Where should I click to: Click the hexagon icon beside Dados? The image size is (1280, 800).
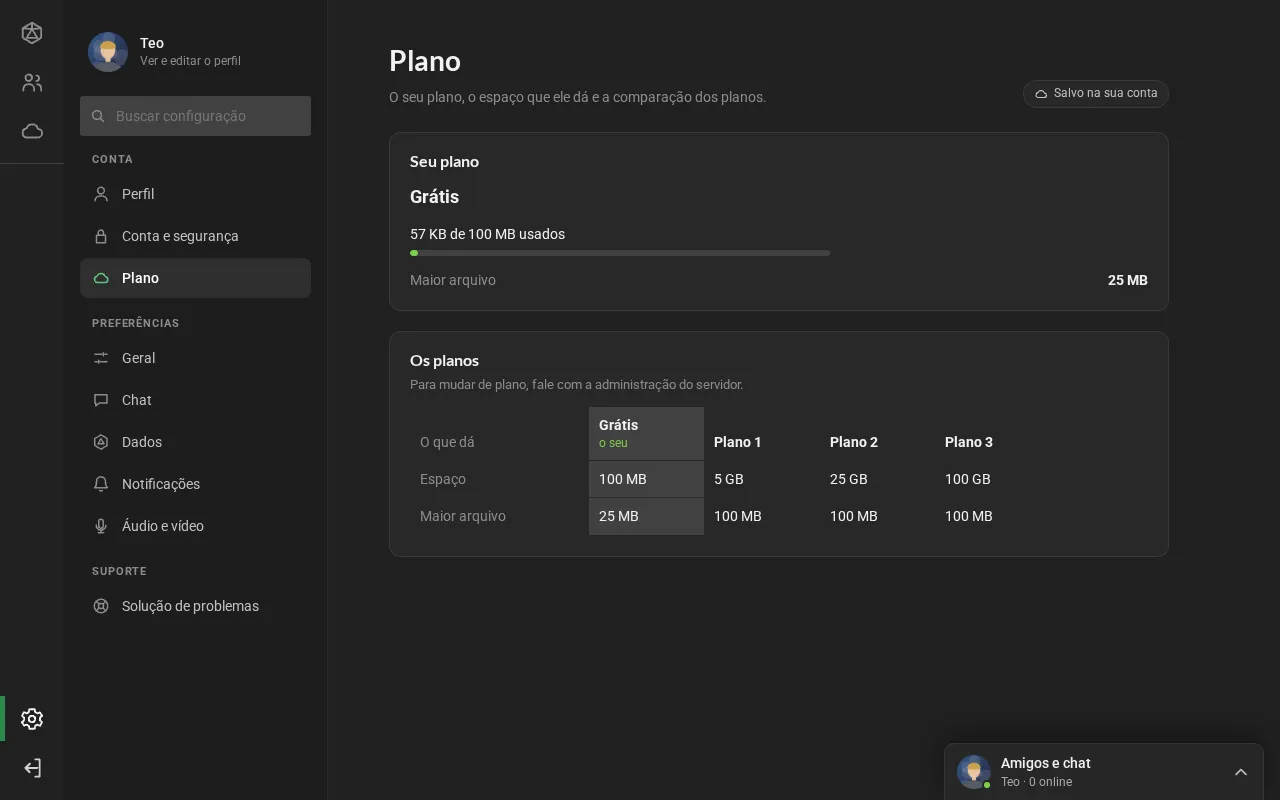point(101,442)
